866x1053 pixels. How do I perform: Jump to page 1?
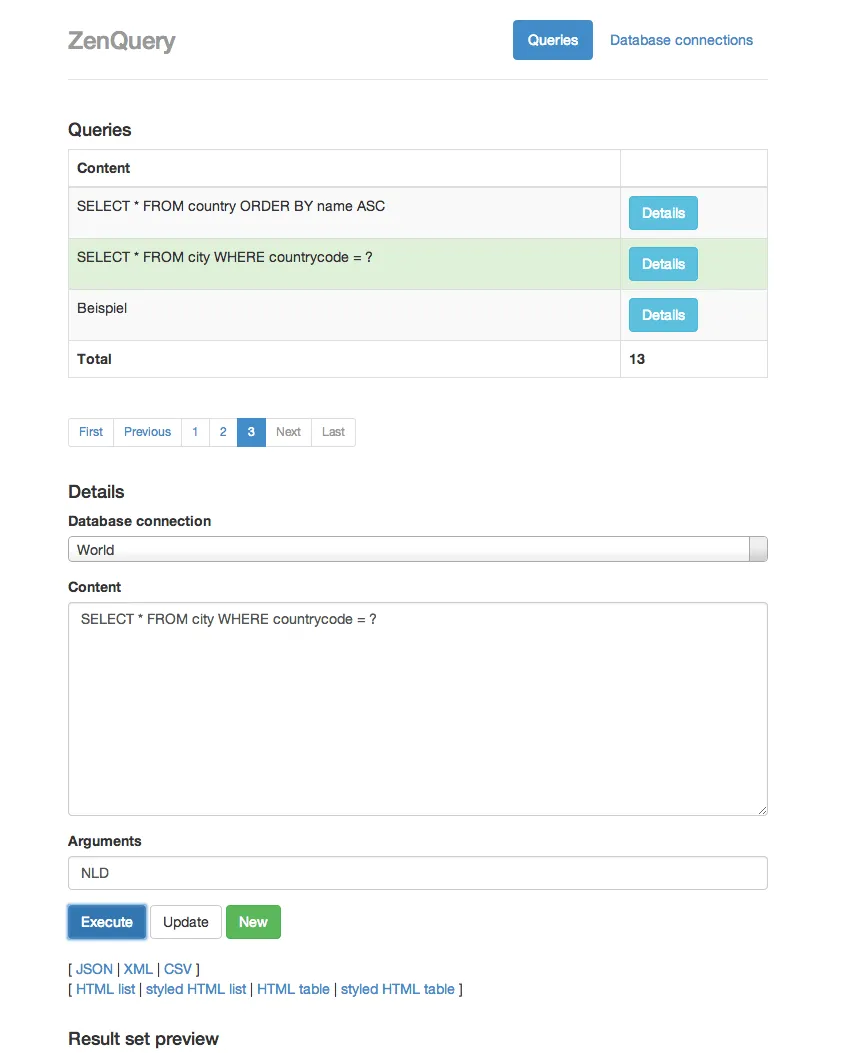coord(195,432)
